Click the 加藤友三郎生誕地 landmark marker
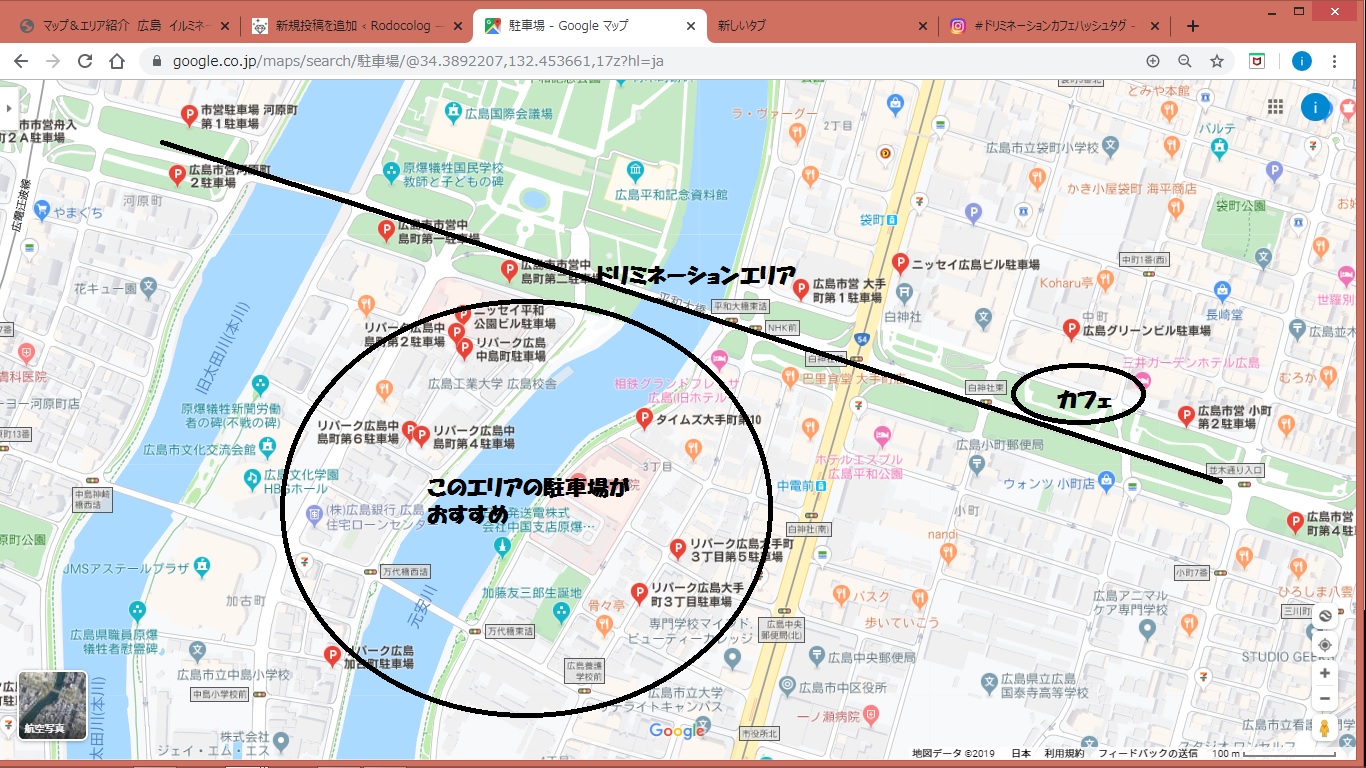Viewport: 1366px width, 768px height. (x=563, y=611)
